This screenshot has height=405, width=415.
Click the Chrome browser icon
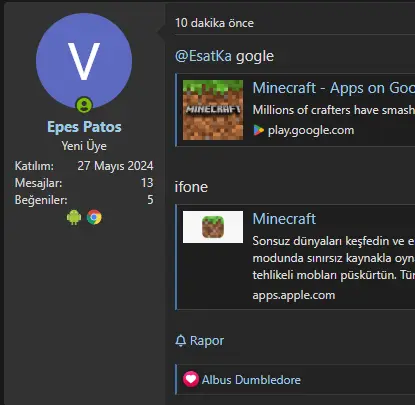(x=94, y=217)
